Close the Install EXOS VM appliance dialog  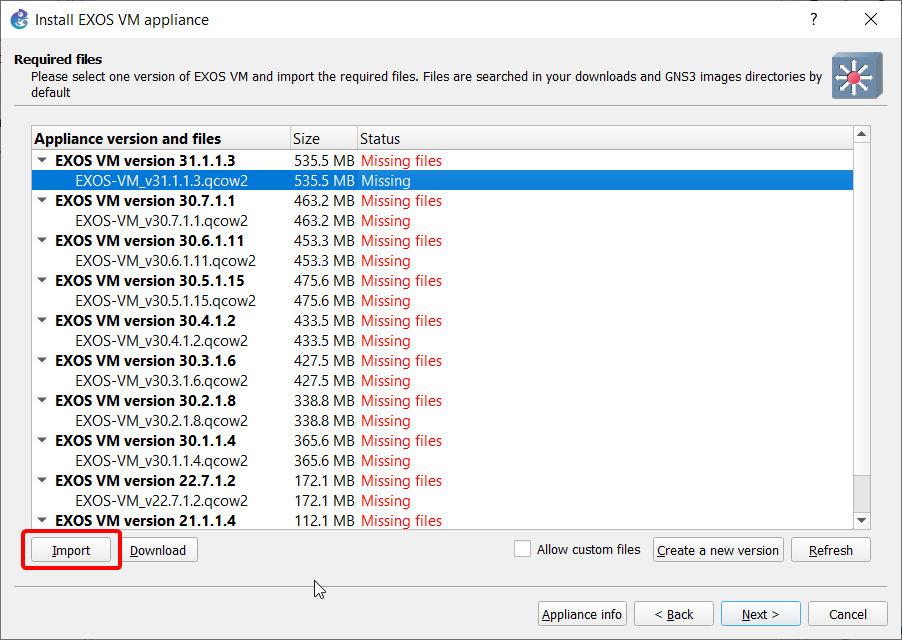point(871,19)
